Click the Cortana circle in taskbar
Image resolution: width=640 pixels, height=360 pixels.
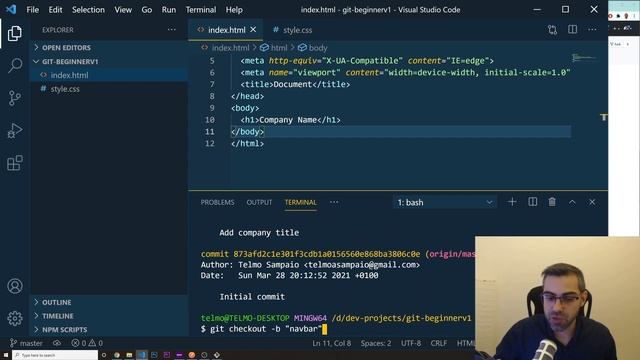(x=104, y=355)
